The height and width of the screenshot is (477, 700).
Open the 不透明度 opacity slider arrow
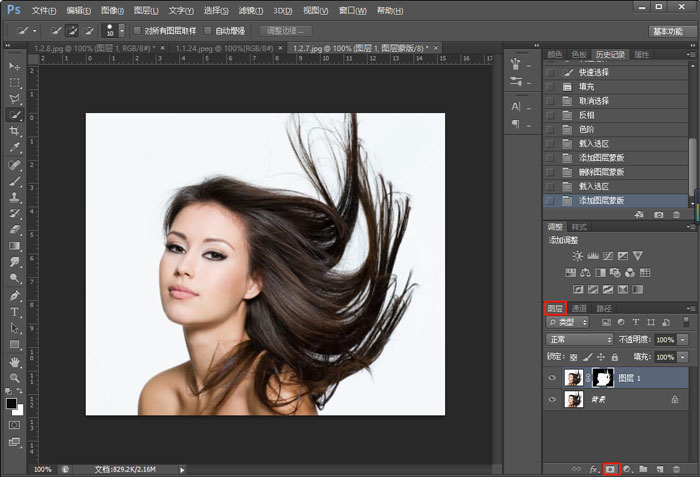click(x=683, y=339)
